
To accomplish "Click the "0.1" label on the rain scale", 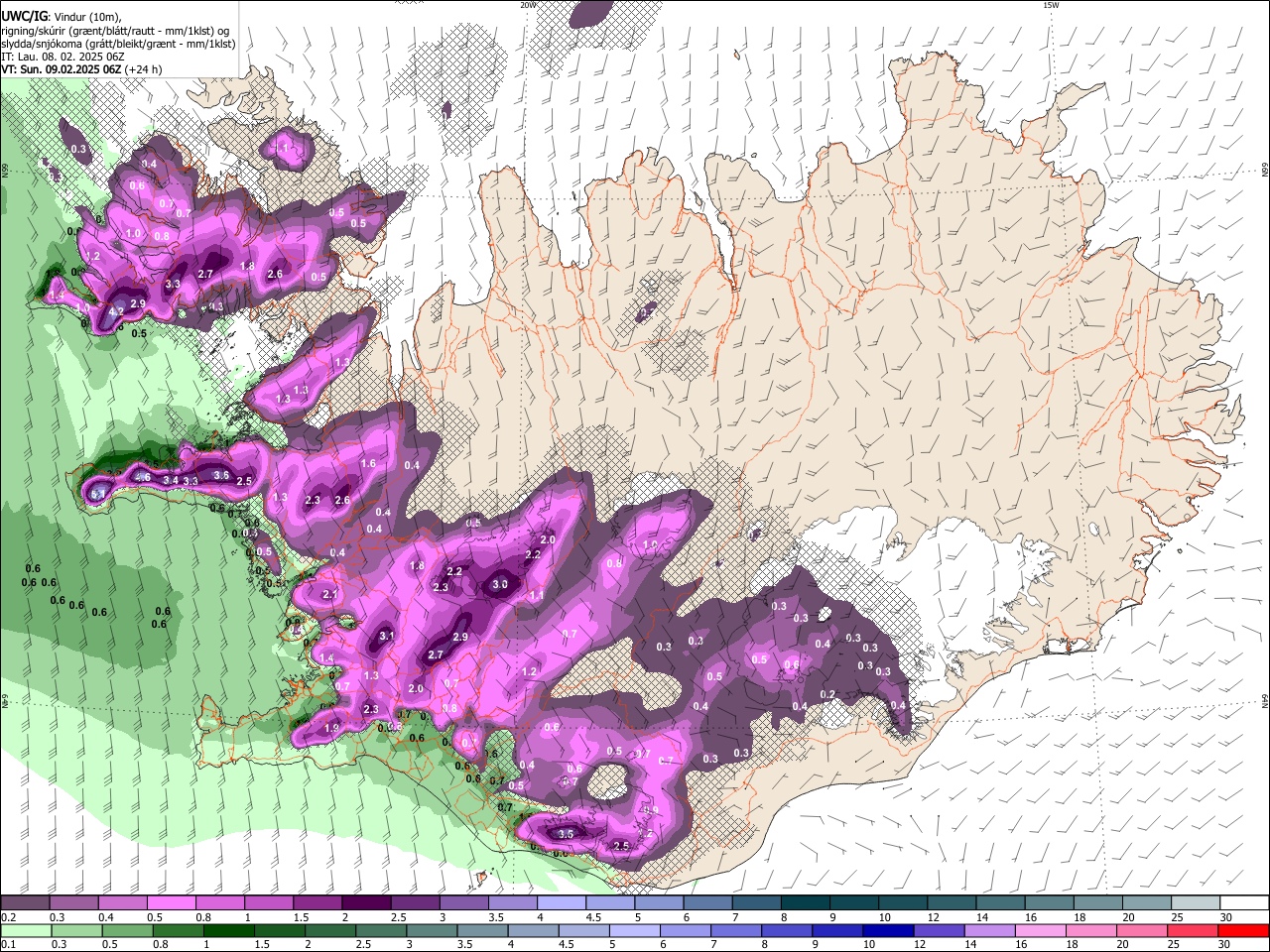I will (8, 944).
